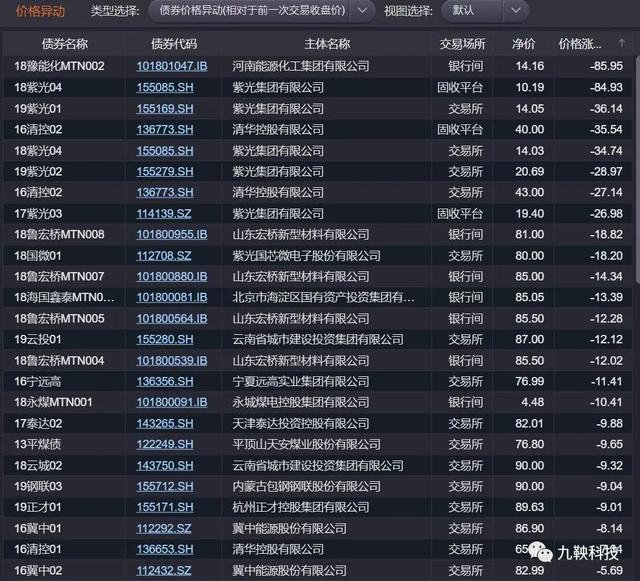Open bond code link 155280.SH
This screenshot has height=581, width=640.
click(165, 339)
